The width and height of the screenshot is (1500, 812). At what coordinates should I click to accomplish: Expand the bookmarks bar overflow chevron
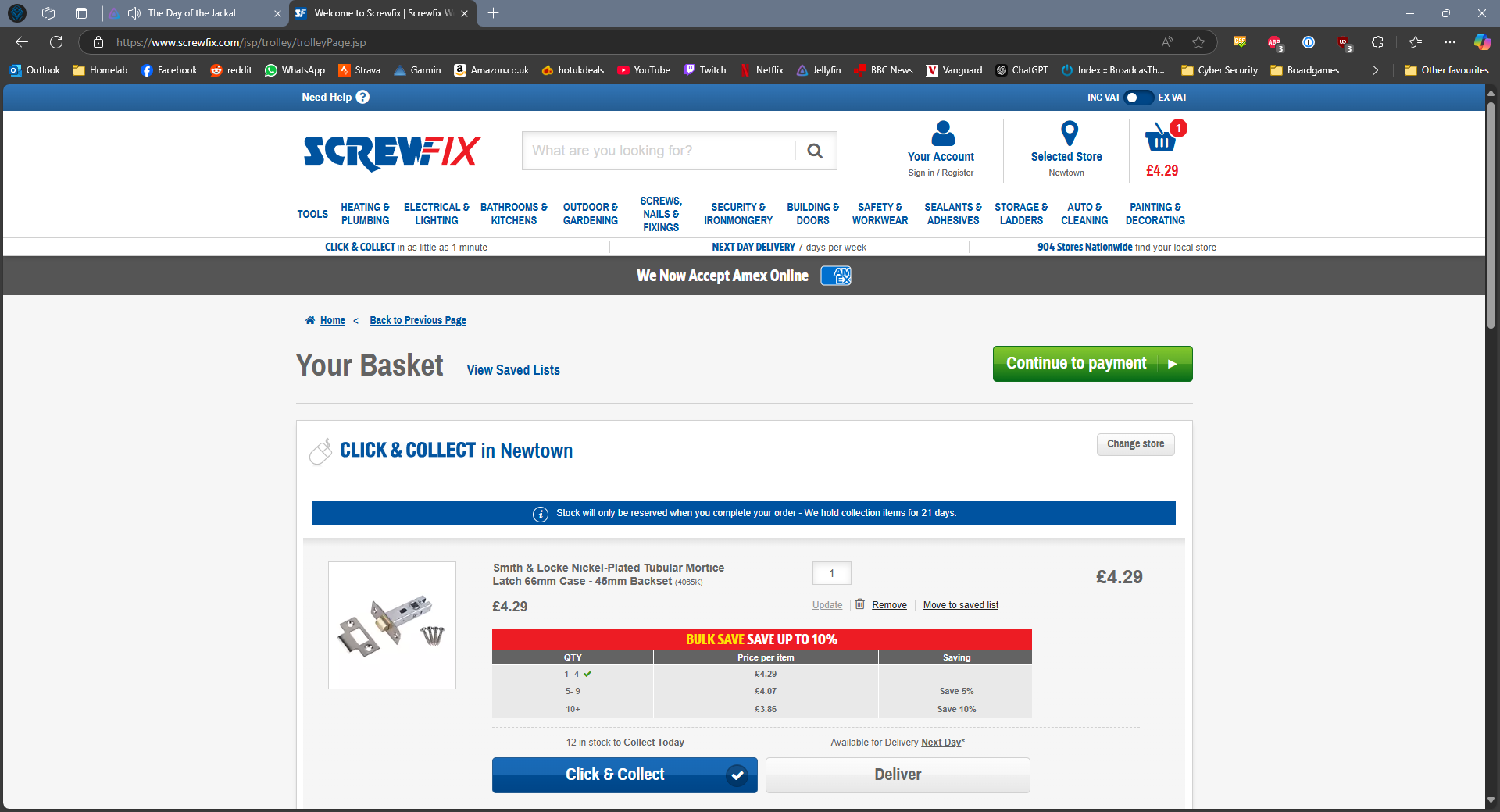[1375, 70]
